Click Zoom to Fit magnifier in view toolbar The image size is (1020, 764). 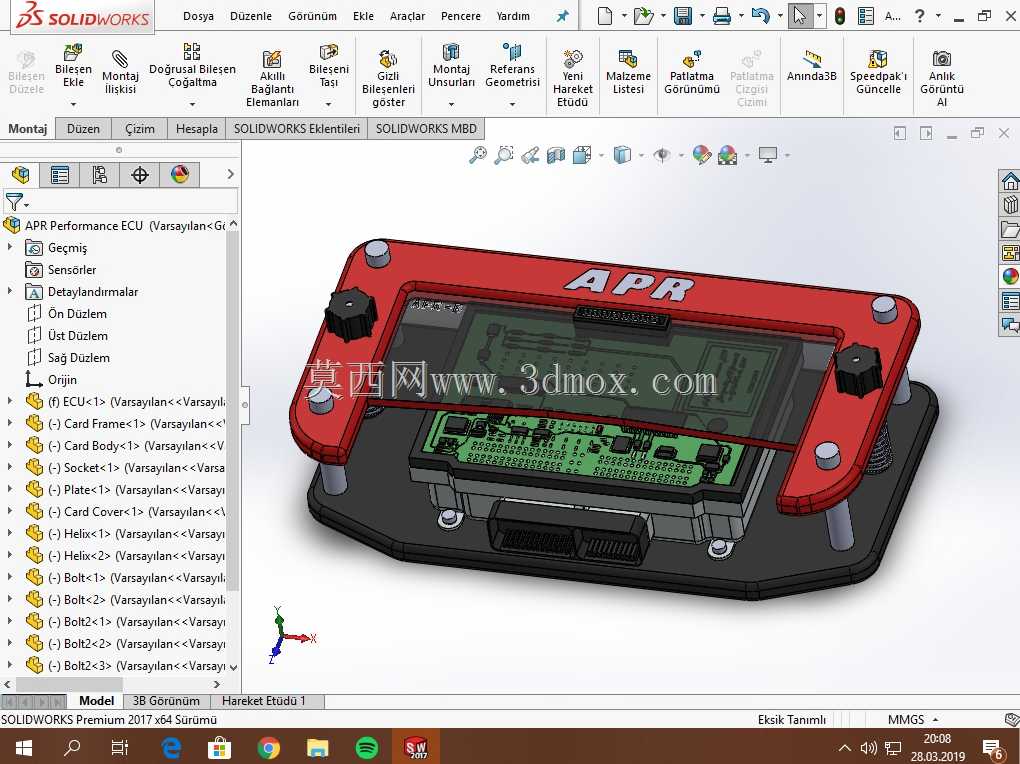point(477,155)
